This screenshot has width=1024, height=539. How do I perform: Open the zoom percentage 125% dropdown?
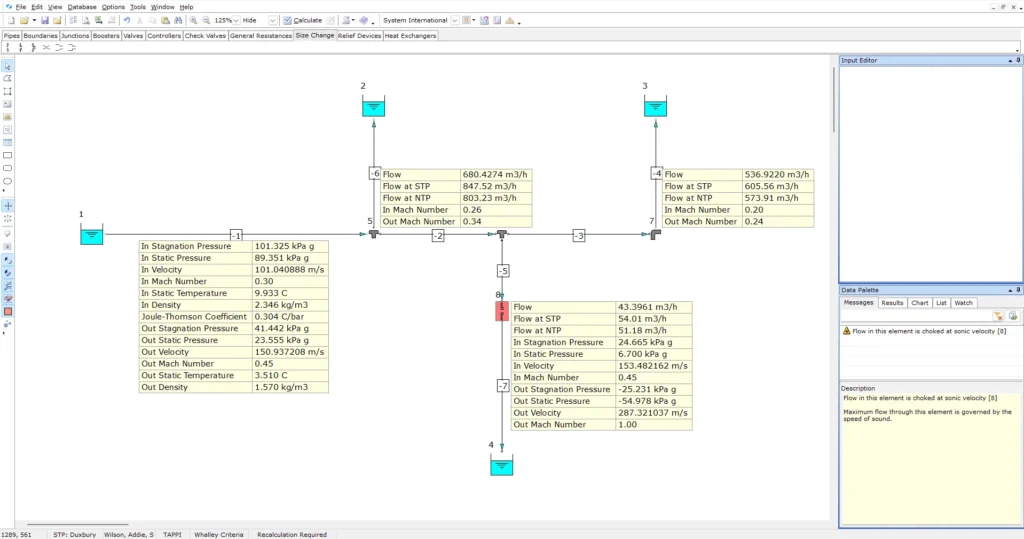(x=236, y=20)
